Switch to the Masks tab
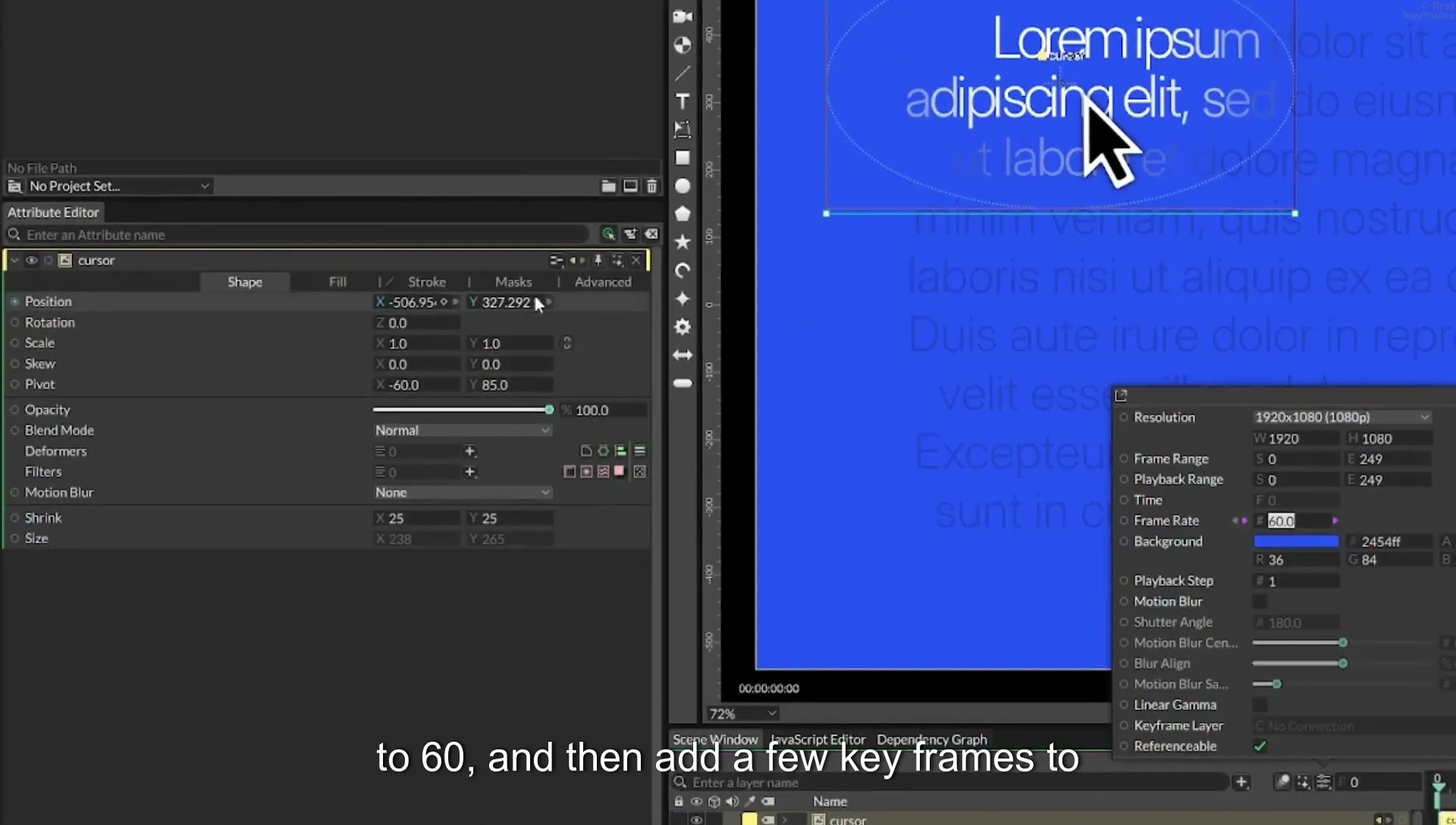1456x825 pixels. click(513, 281)
